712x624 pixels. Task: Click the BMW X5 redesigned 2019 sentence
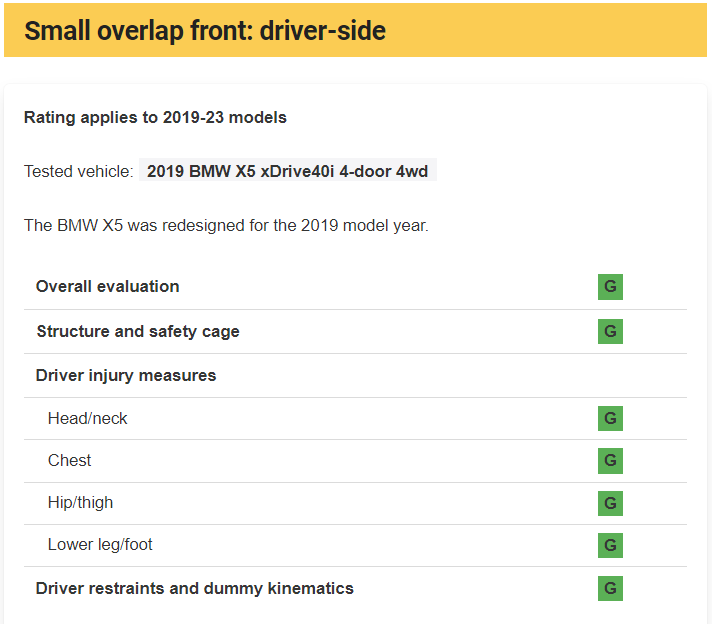click(226, 225)
